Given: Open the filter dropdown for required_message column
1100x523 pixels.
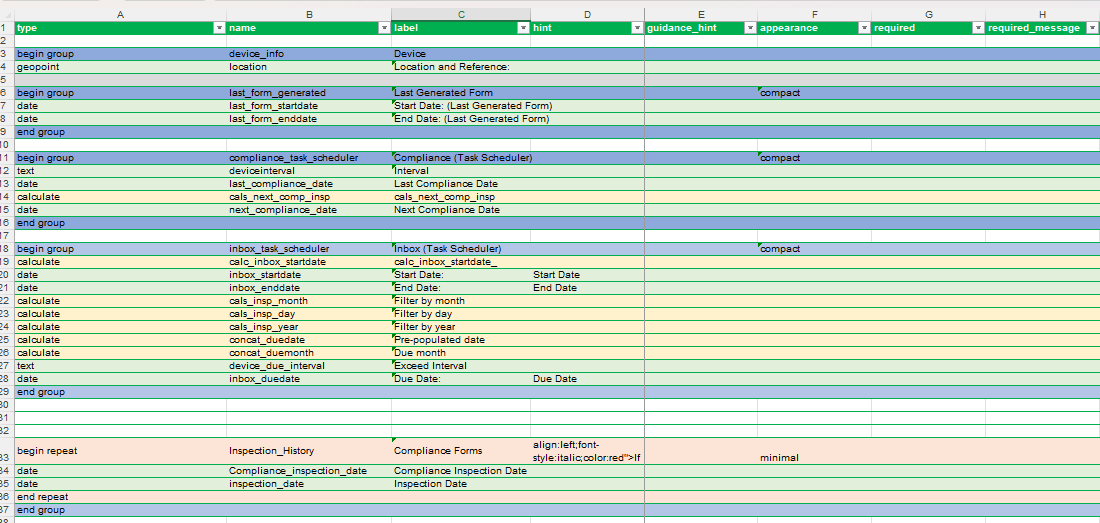Looking at the screenshot, I should coord(1092,28).
